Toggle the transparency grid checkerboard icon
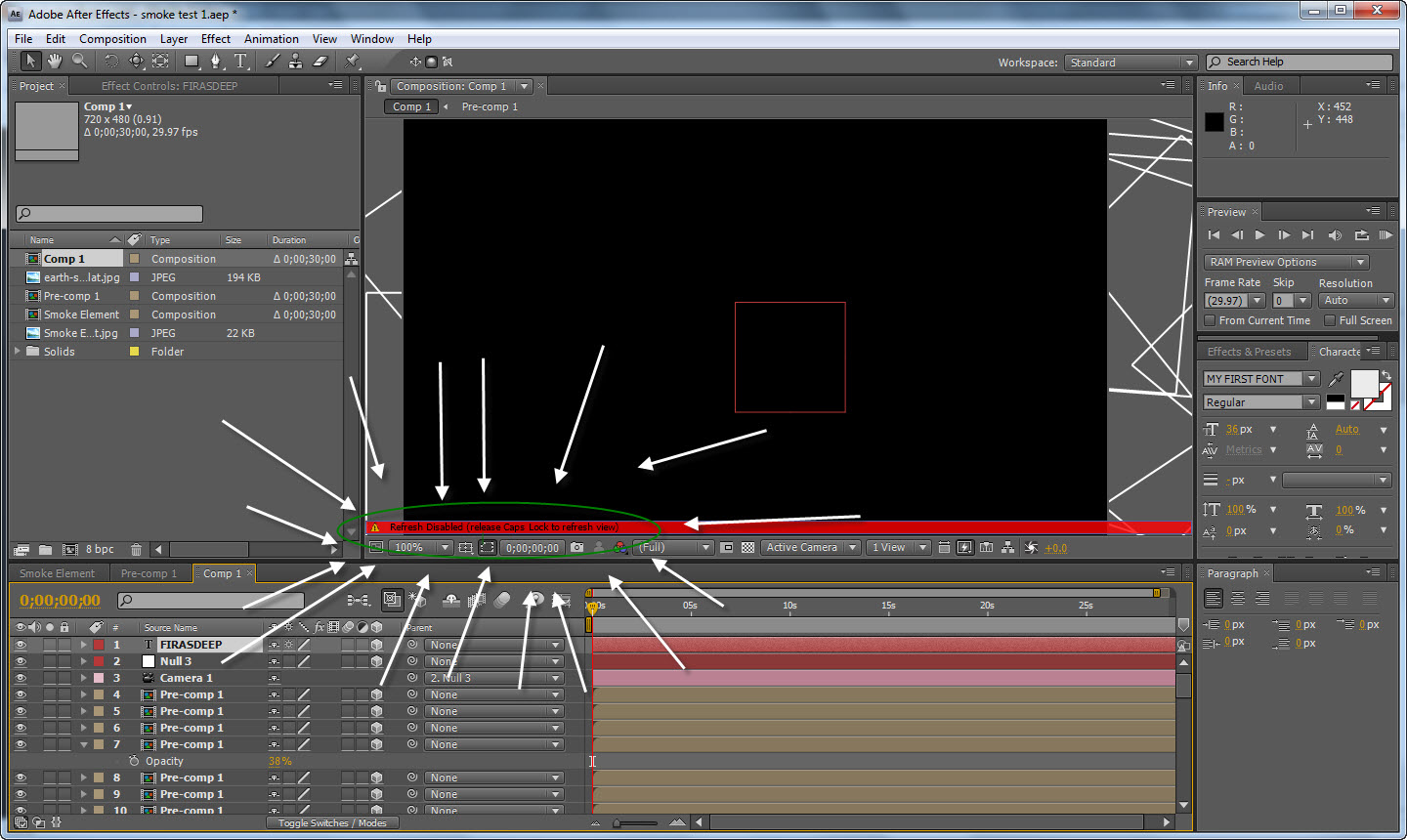The width and height of the screenshot is (1407, 840). (748, 548)
